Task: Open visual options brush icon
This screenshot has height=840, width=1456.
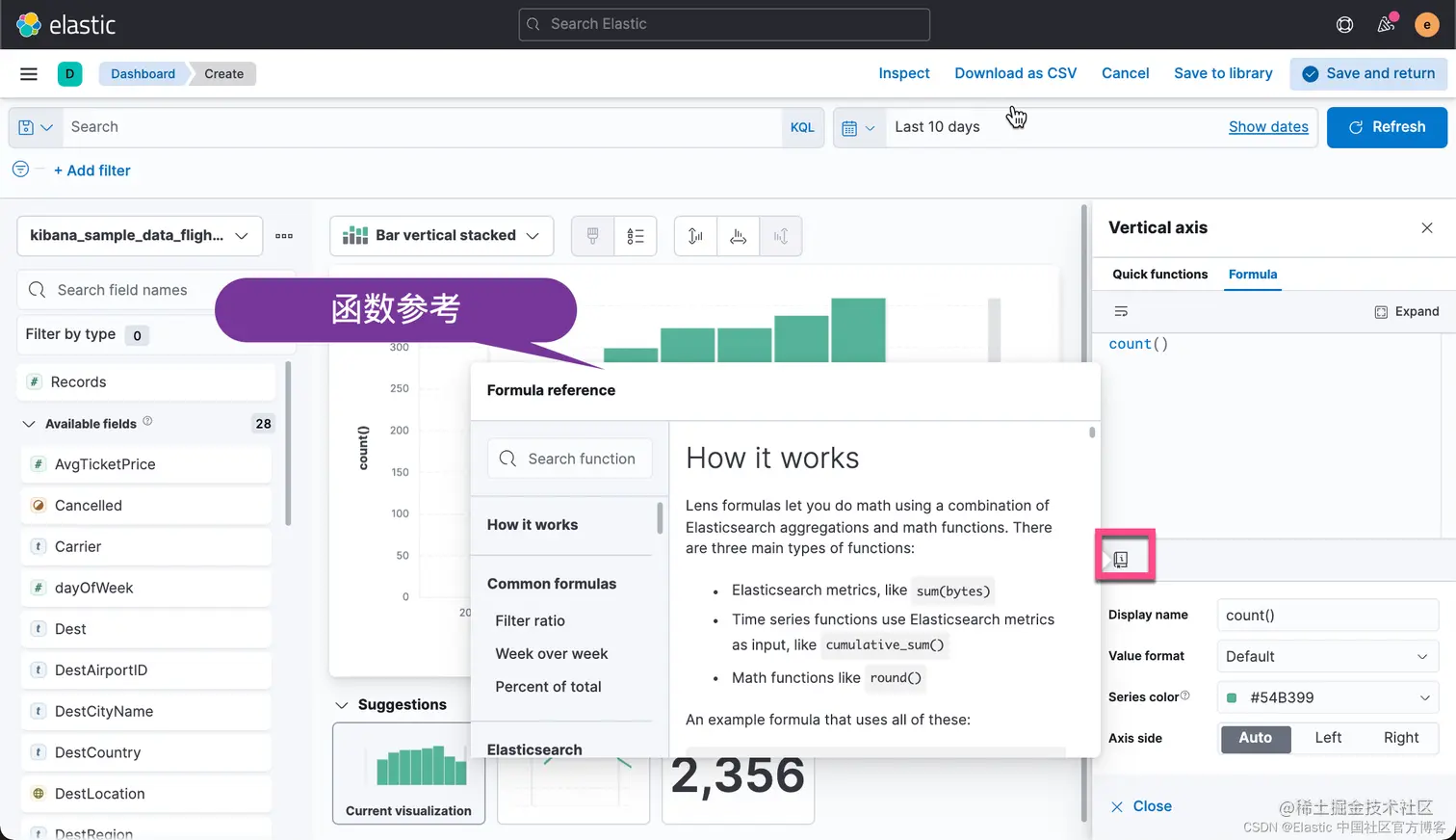Action: 593,235
